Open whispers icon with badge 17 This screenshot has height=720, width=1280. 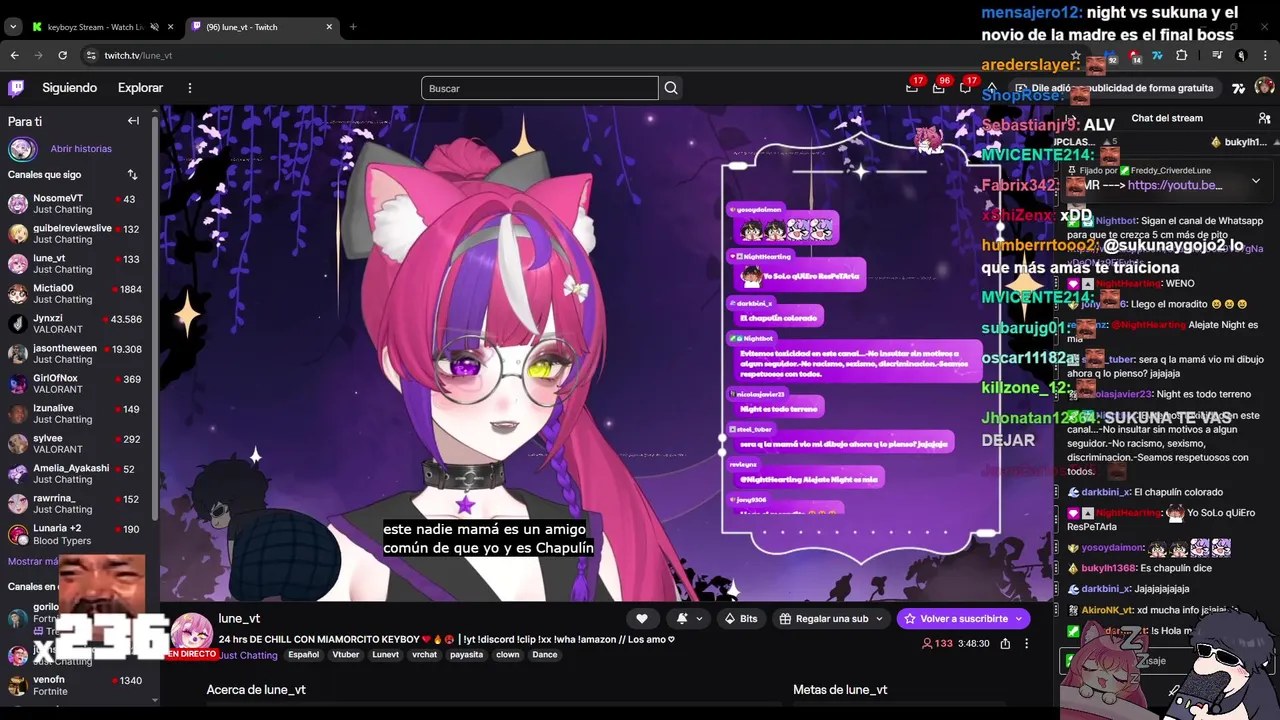965,88
